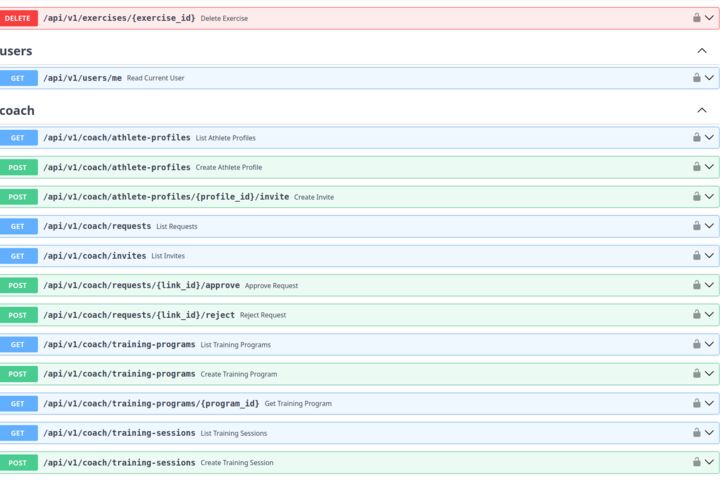
Task: Expand Get Training Program chevron
Action: pyautogui.click(x=709, y=403)
